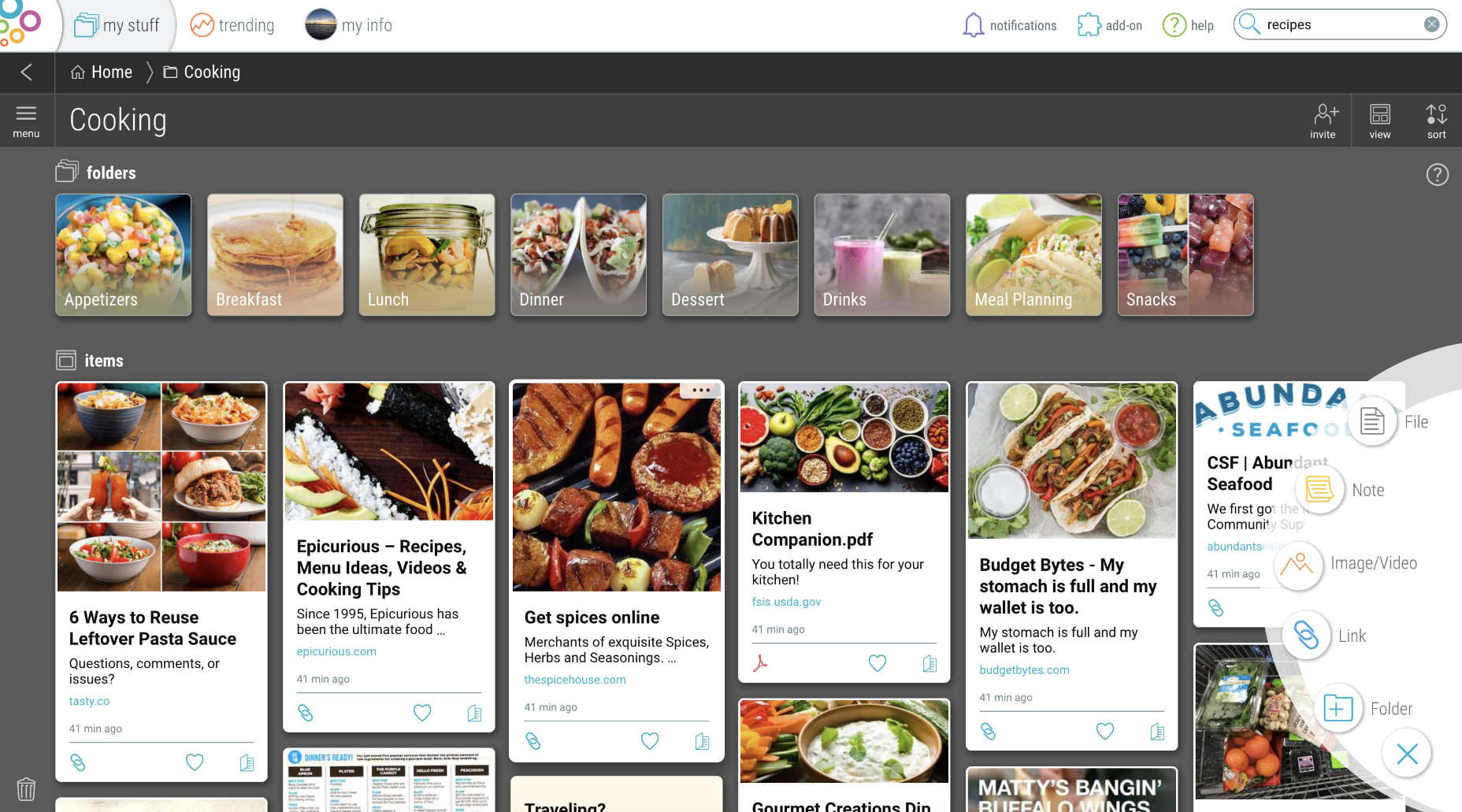Open the grilled meats image on the spices card
The width and height of the screenshot is (1462, 812).
(x=617, y=487)
